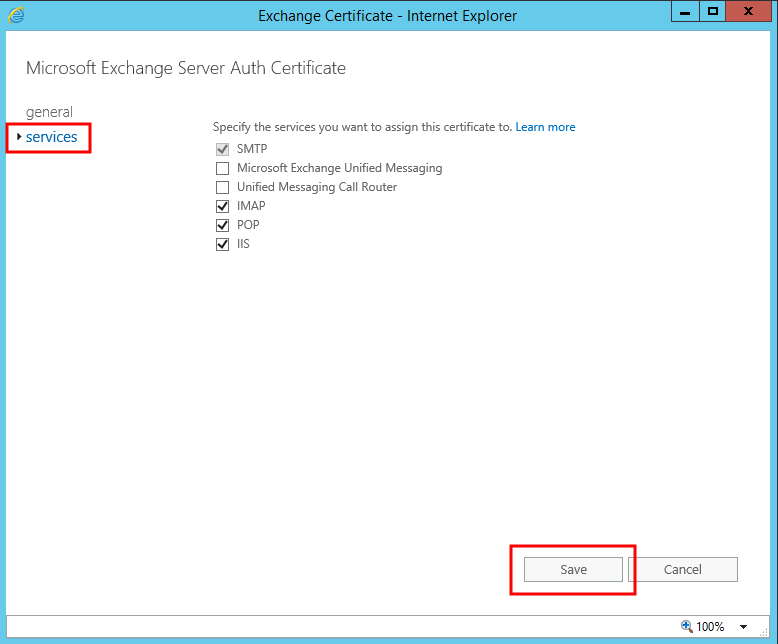The image size is (778, 644).
Task: Click the 100% zoom level text
Action: (x=710, y=627)
